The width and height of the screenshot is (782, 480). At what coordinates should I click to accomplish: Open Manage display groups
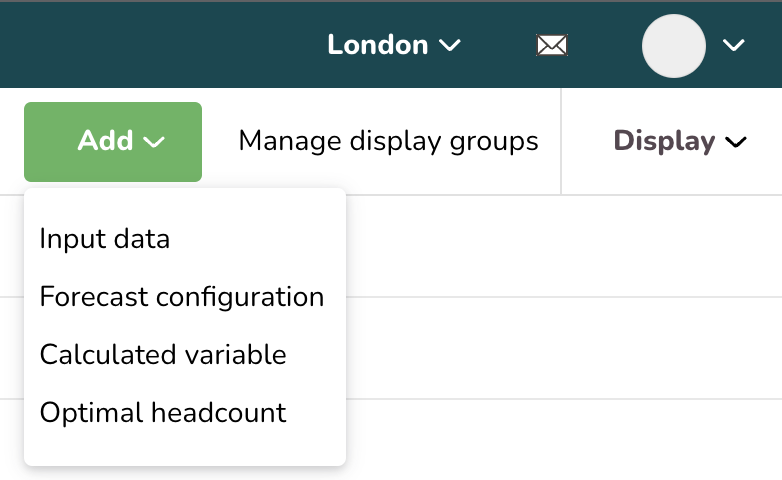pyautogui.click(x=389, y=141)
